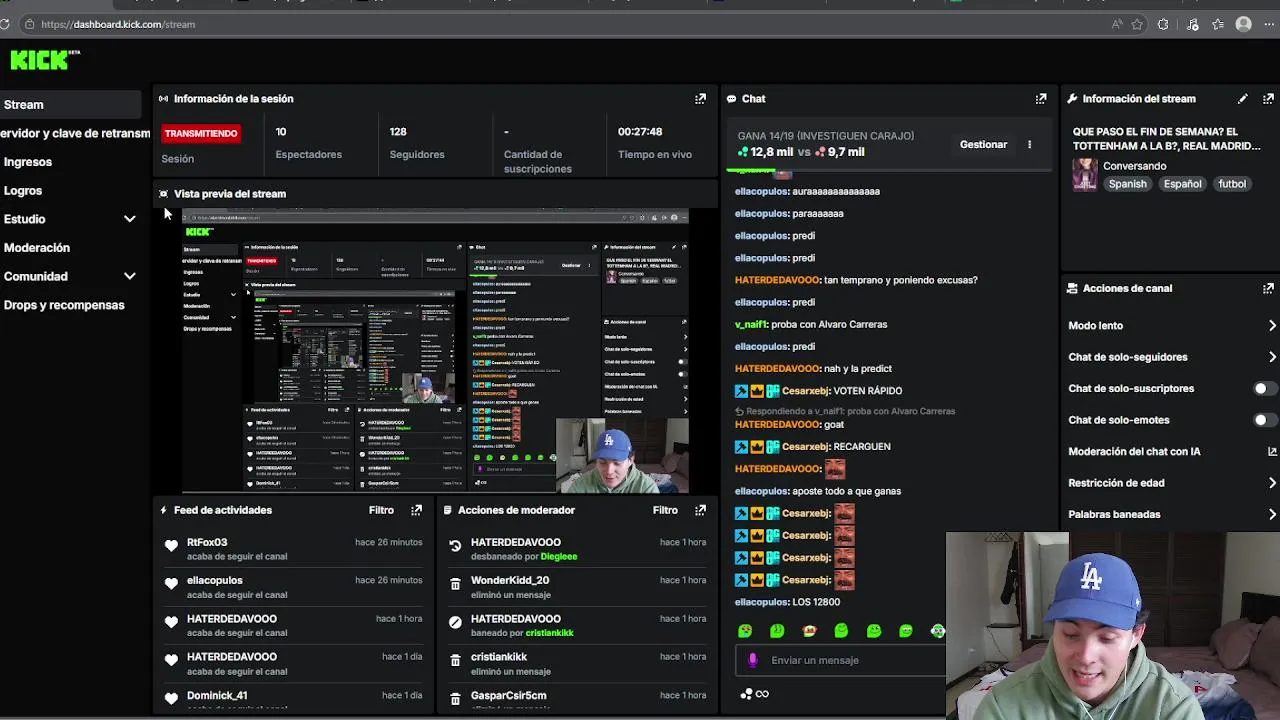
Task: Click cristiankikk eliminó un mensaje row
Action: pyautogui.click(x=579, y=664)
